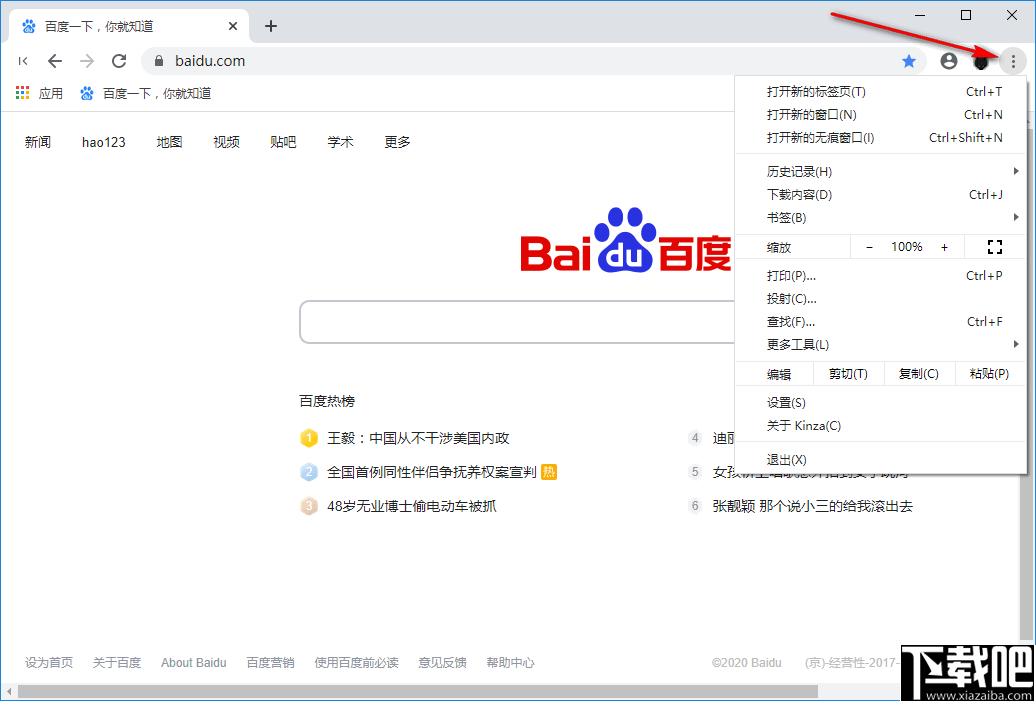Select 打开新的标签页(T) menu item
1036x701 pixels.
pos(881,92)
